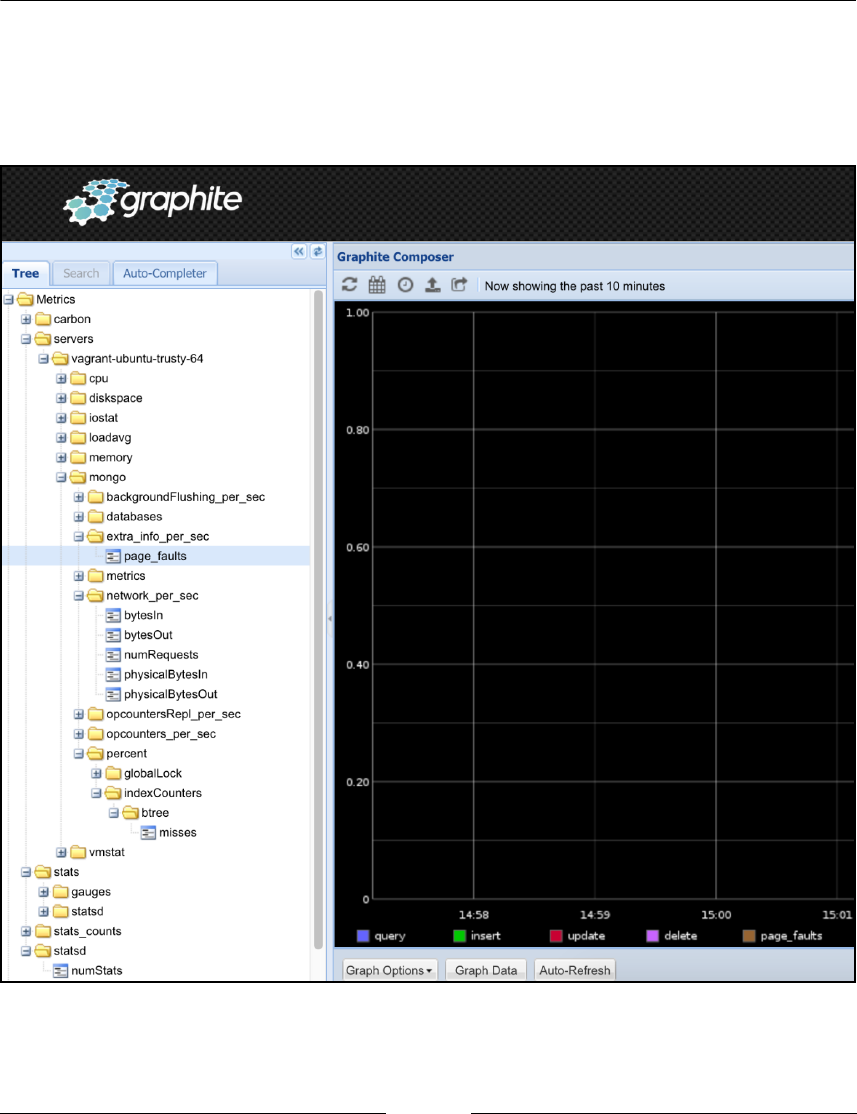Click the share graph URL icon
857x1114 pixels.
460,285
